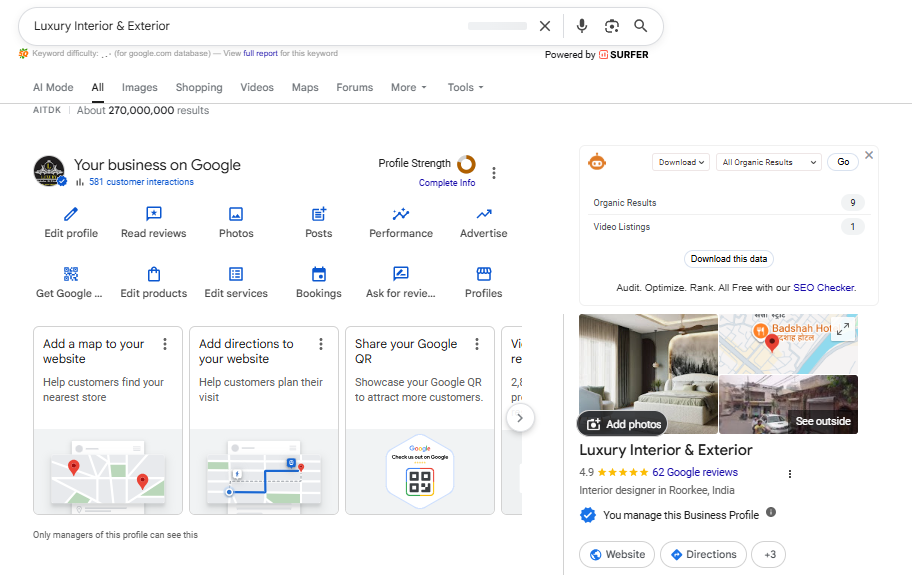
Task: Switch to Forums tab
Action: pyautogui.click(x=355, y=87)
